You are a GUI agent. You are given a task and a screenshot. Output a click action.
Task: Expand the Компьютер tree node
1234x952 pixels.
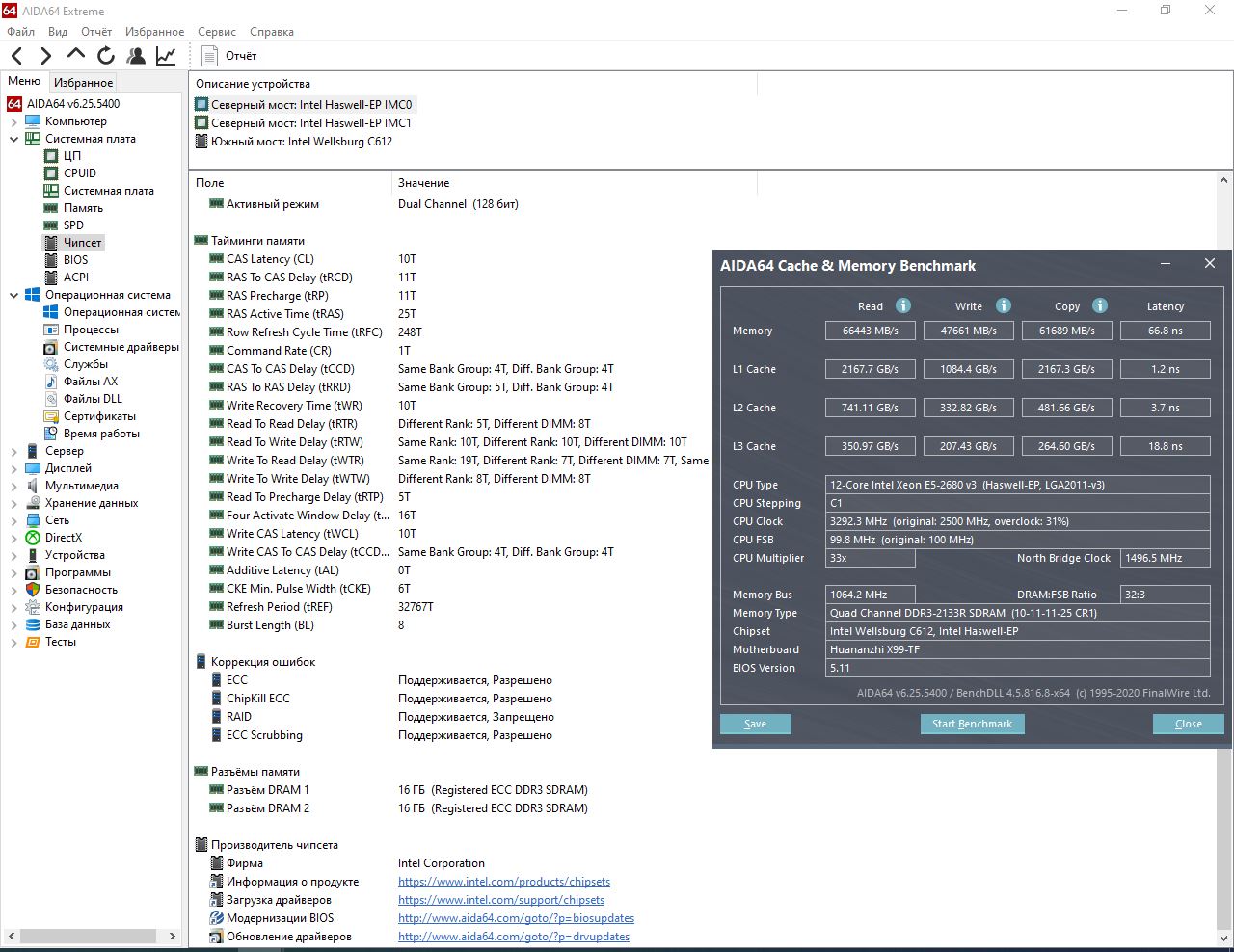coord(13,121)
